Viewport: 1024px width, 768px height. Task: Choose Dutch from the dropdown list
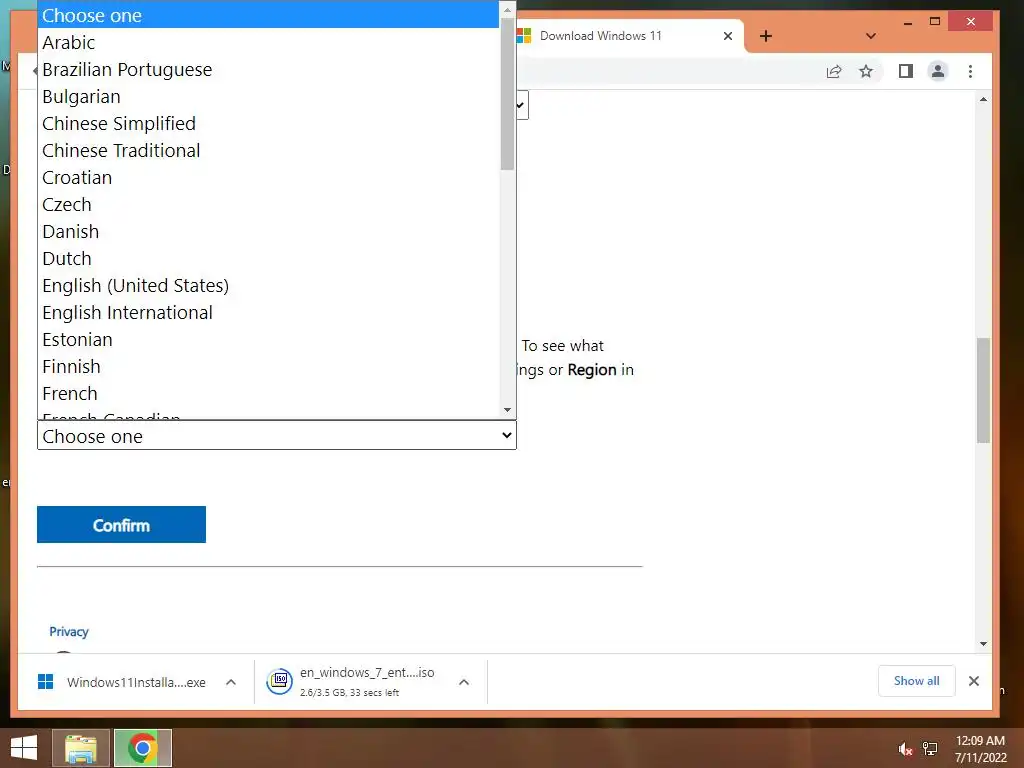pos(268,259)
